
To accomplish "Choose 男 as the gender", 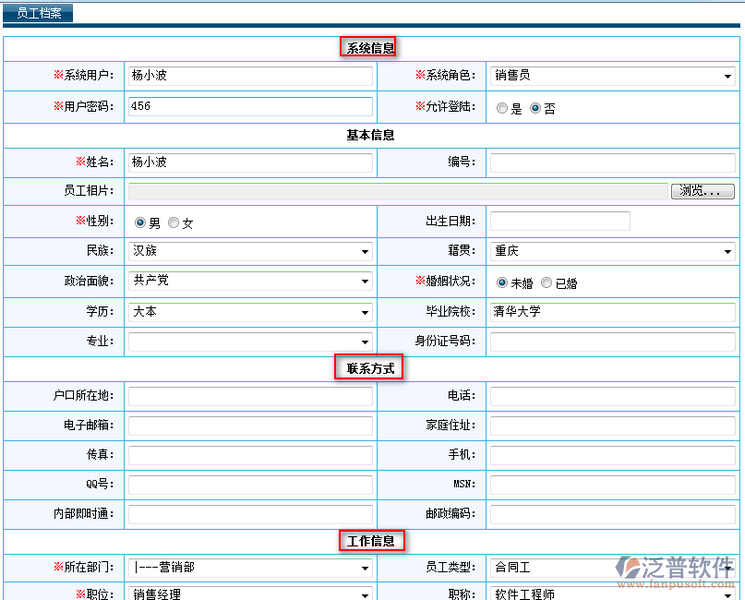I will coord(140,223).
